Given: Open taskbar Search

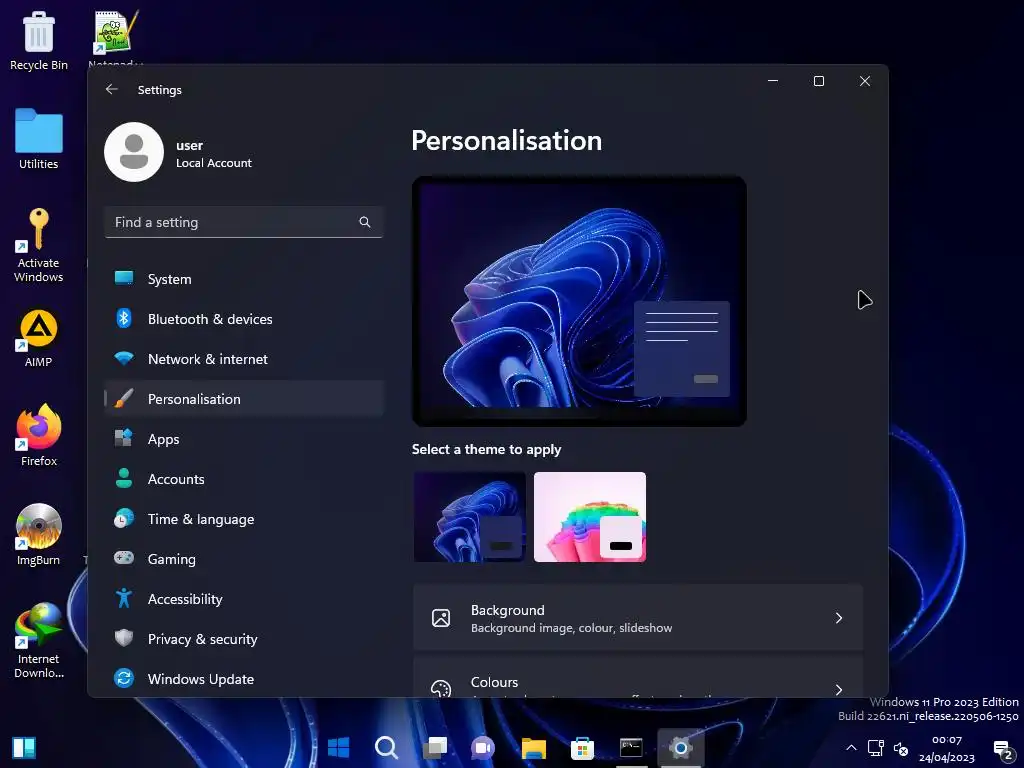Looking at the screenshot, I should (x=386, y=748).
